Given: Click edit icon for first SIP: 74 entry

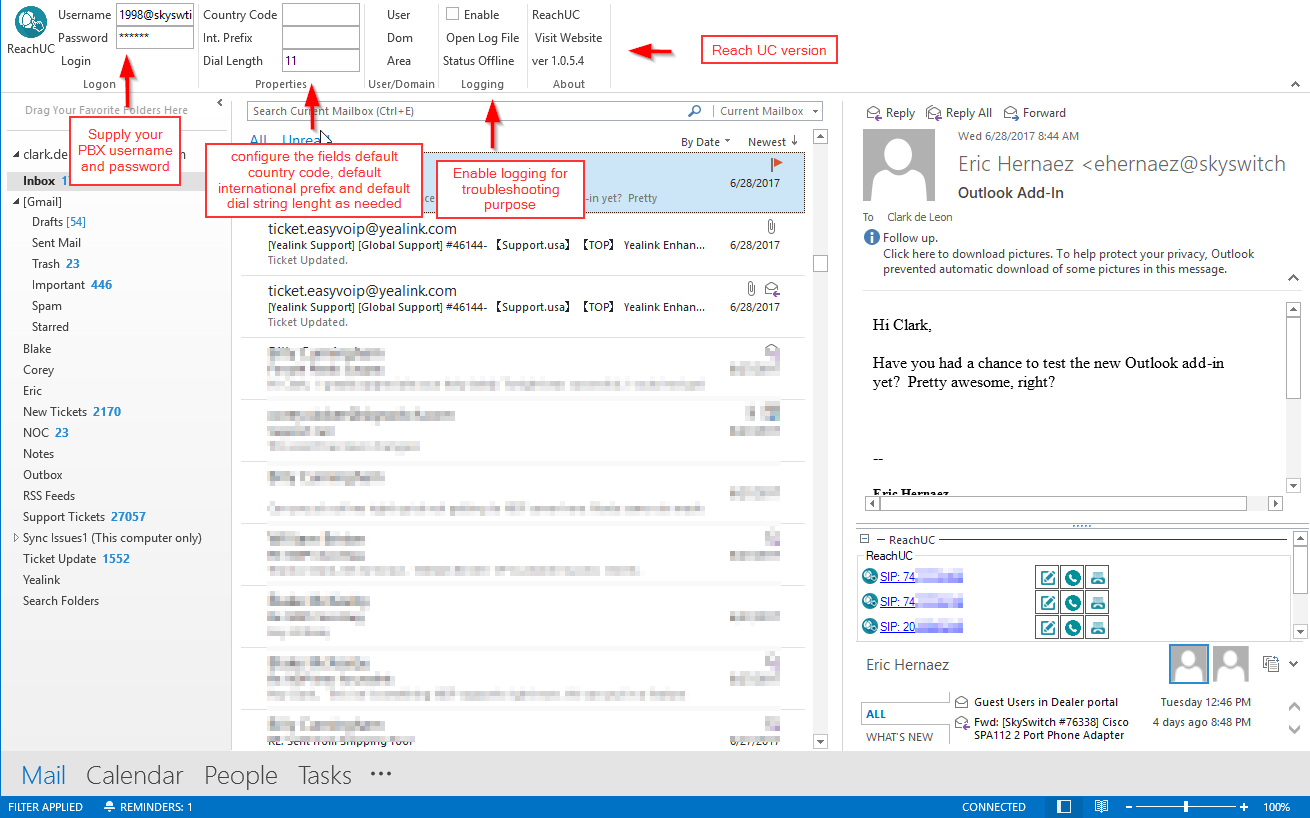Looking at the screenshot, I should pos(1047,577).
